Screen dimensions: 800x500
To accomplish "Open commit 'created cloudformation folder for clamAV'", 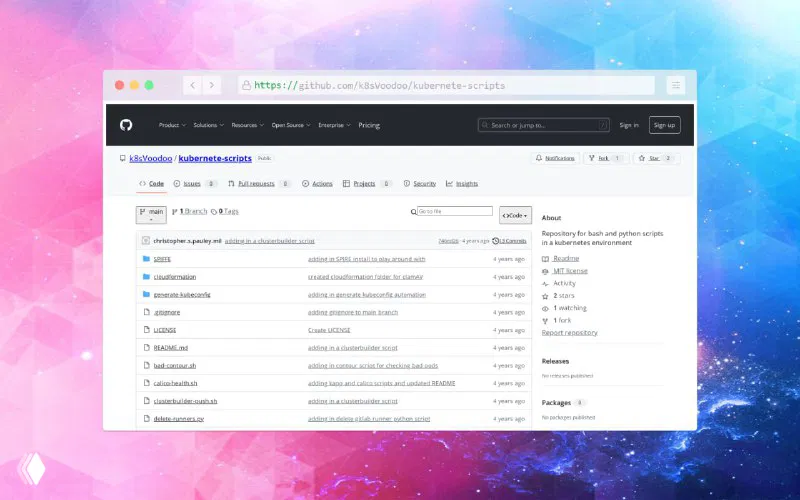I will pos(365,277).
